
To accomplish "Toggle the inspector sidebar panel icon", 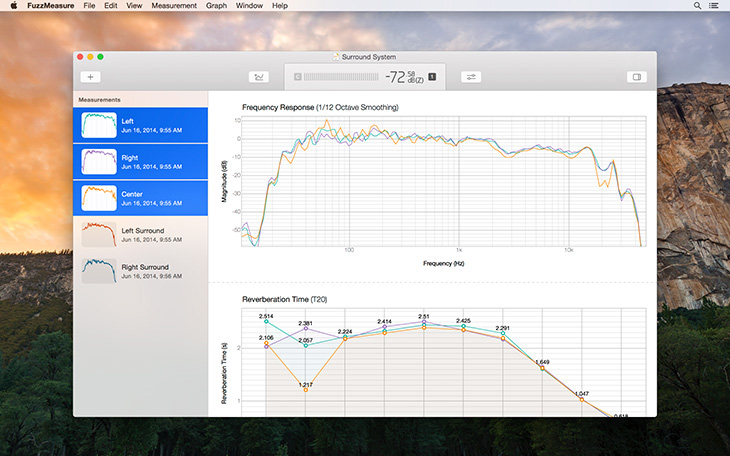I will tap(637, 77).
